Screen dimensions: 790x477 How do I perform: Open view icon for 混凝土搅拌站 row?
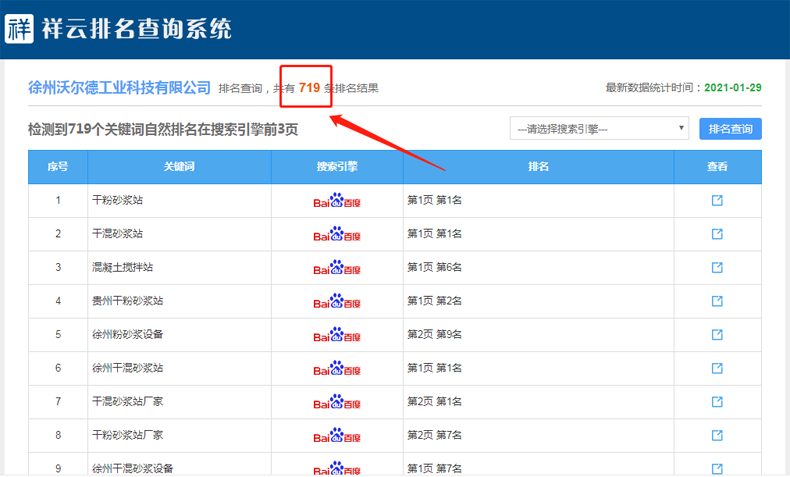click(717, 267)
